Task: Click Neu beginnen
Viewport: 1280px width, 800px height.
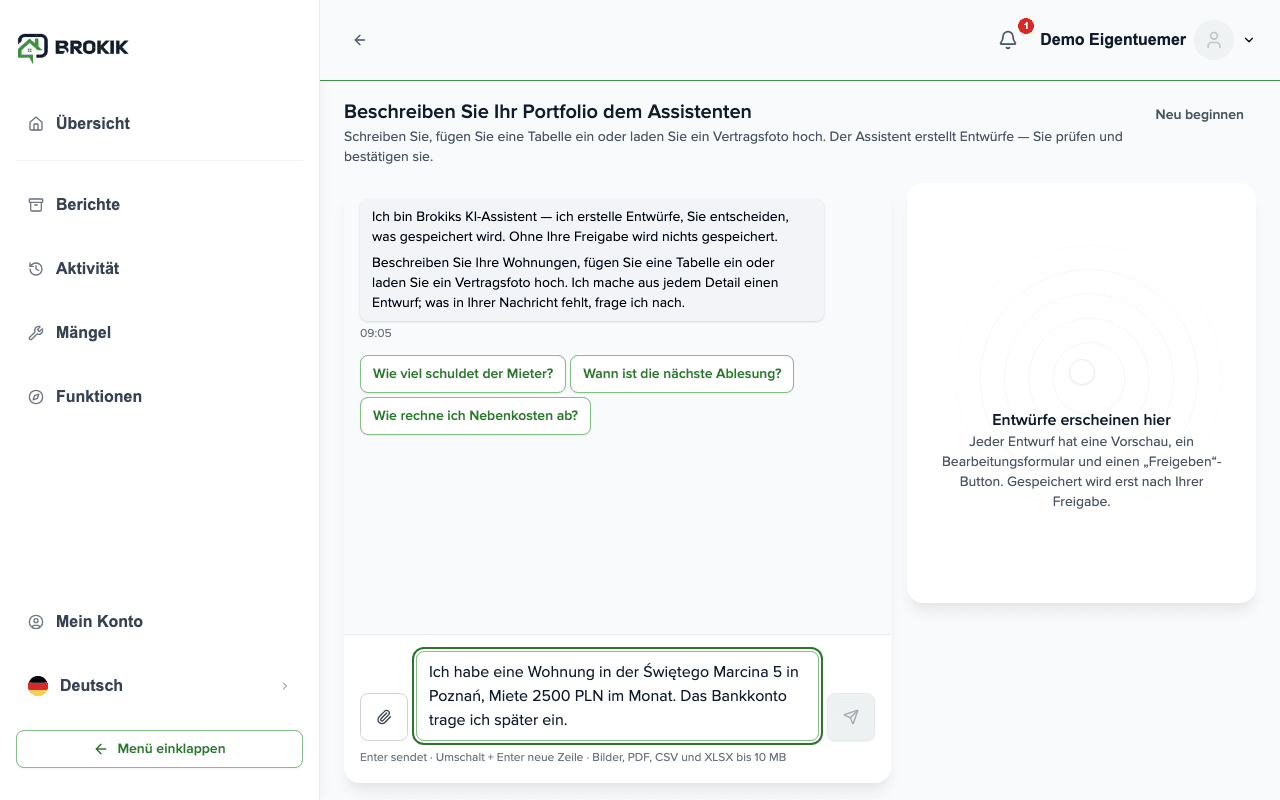Action: [x=1199, y=115]
